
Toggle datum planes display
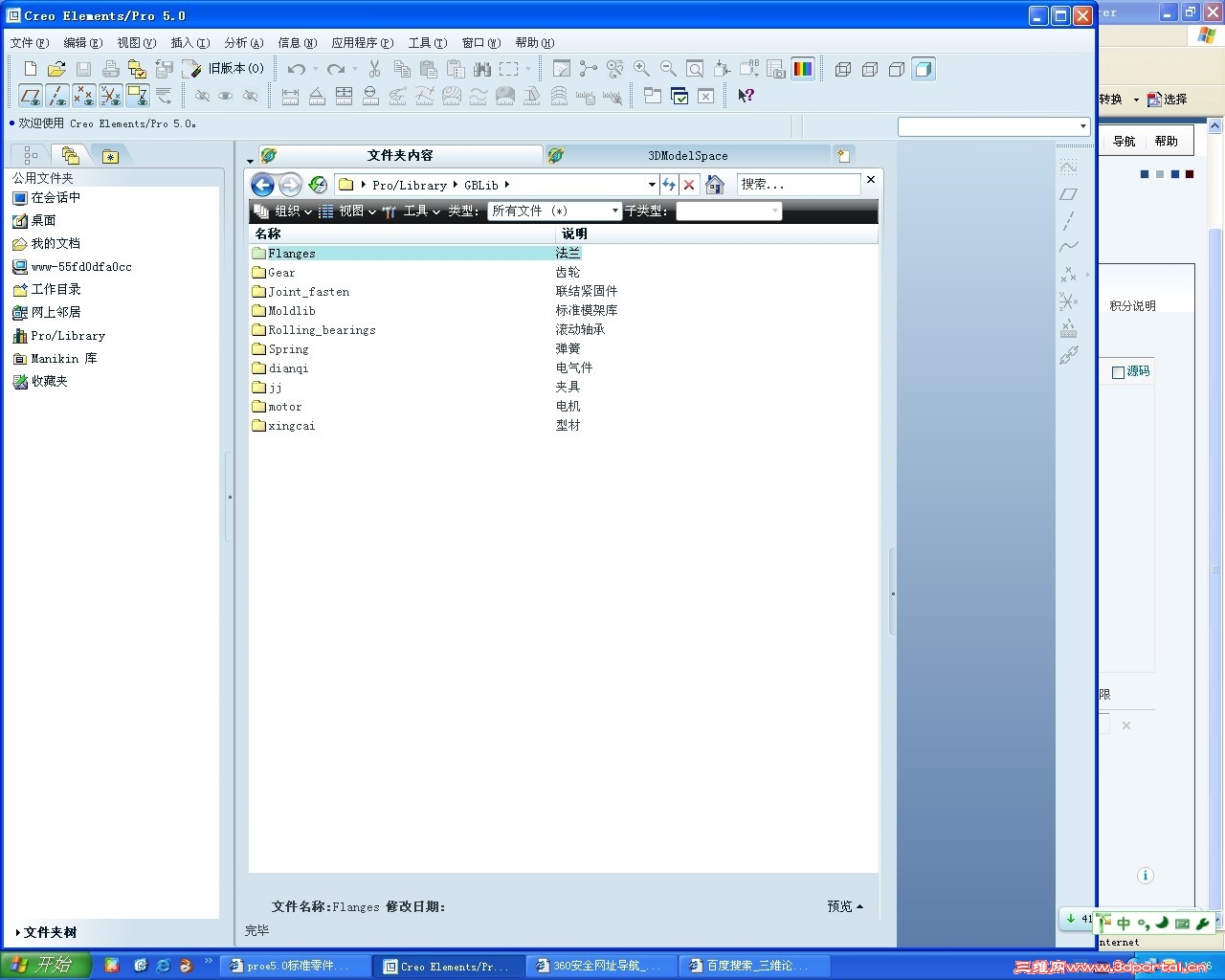click(x=31, y=96)
